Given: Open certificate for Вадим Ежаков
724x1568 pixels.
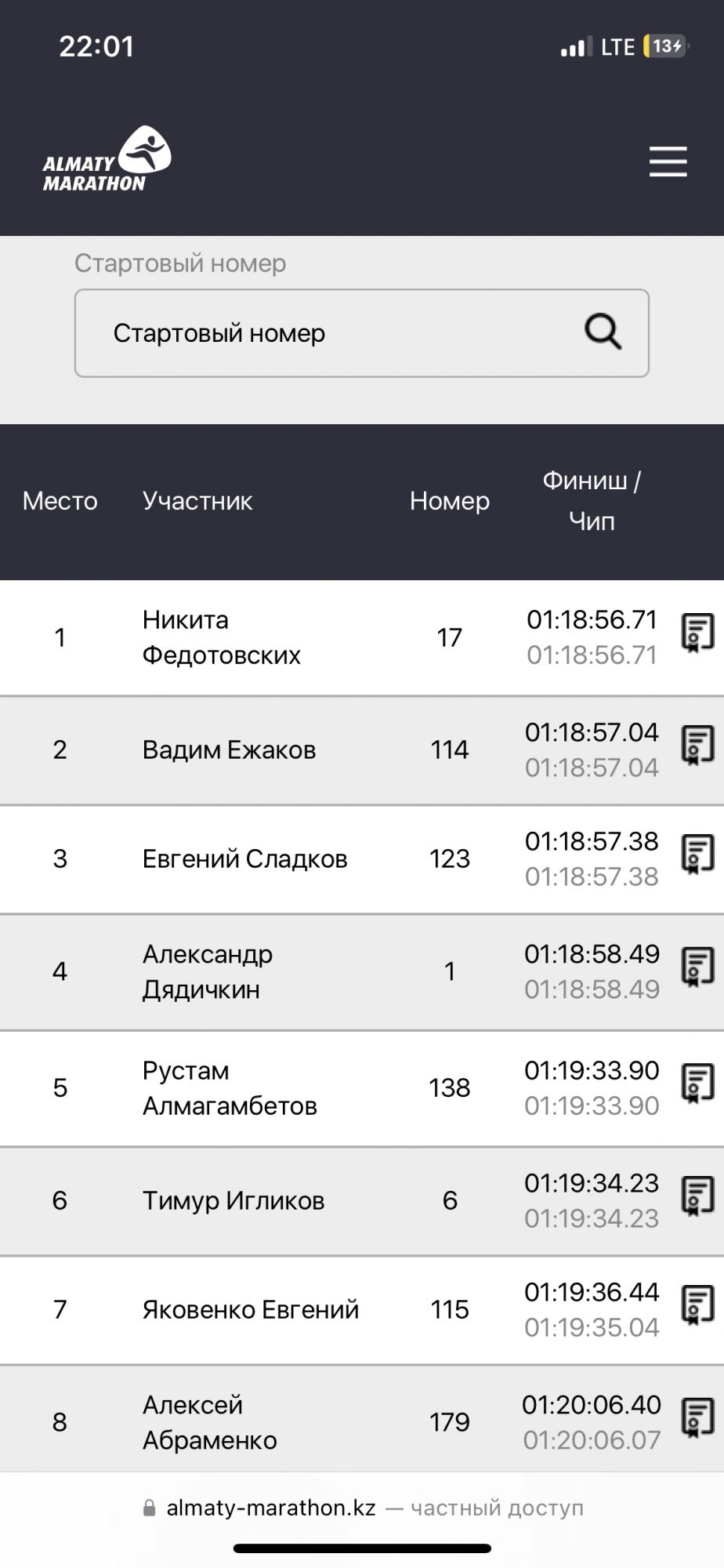Looking at the screenshot, I should 697,745.
